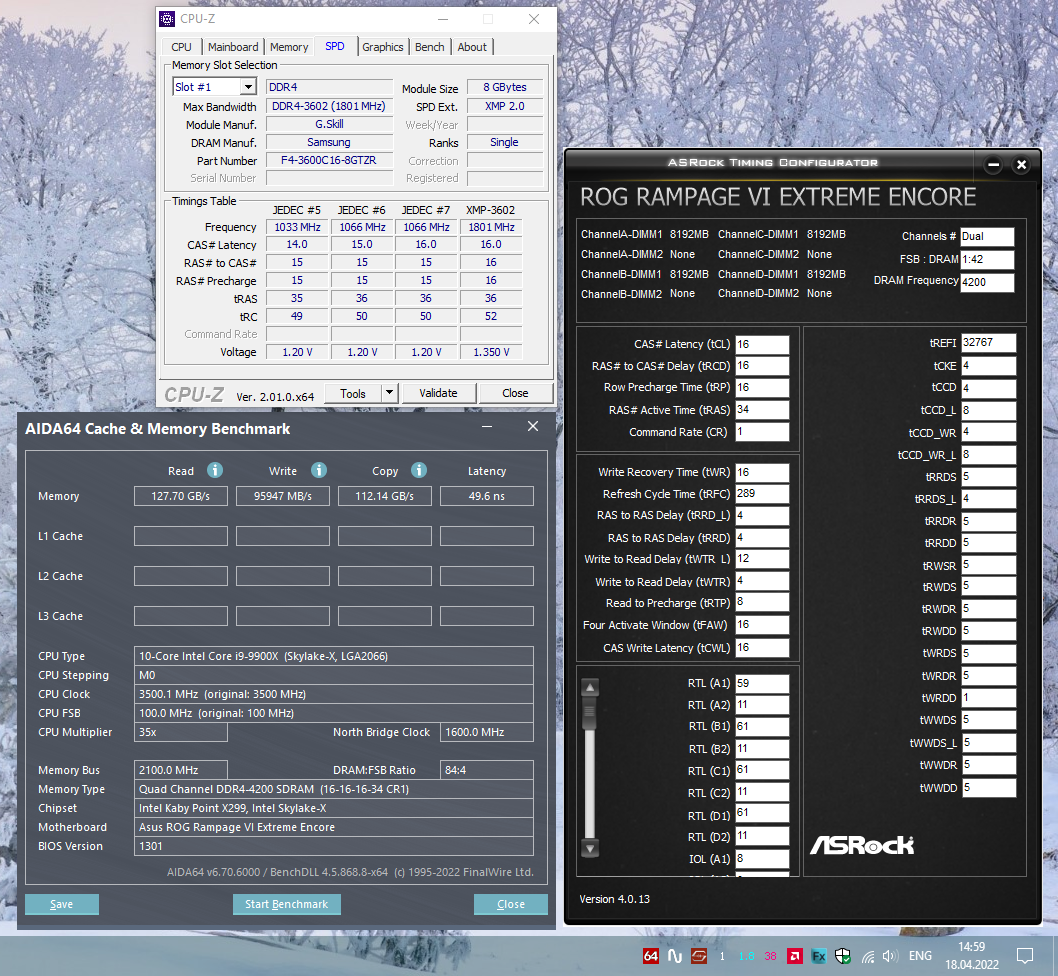1058x976 pixels.
Task: Click the Channels # field showing Dual
Action: 987,236
